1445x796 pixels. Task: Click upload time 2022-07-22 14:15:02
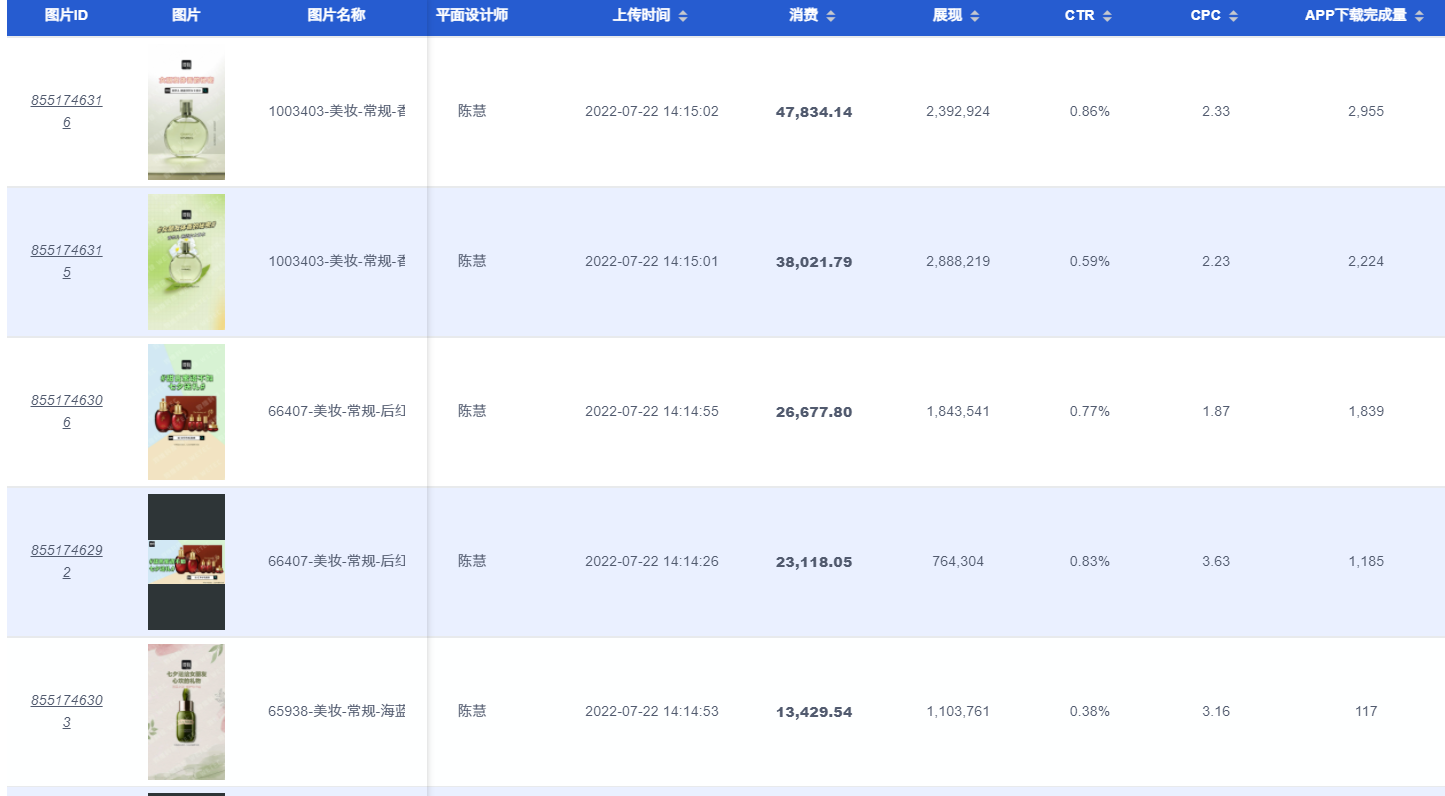[x=652, y=111]
